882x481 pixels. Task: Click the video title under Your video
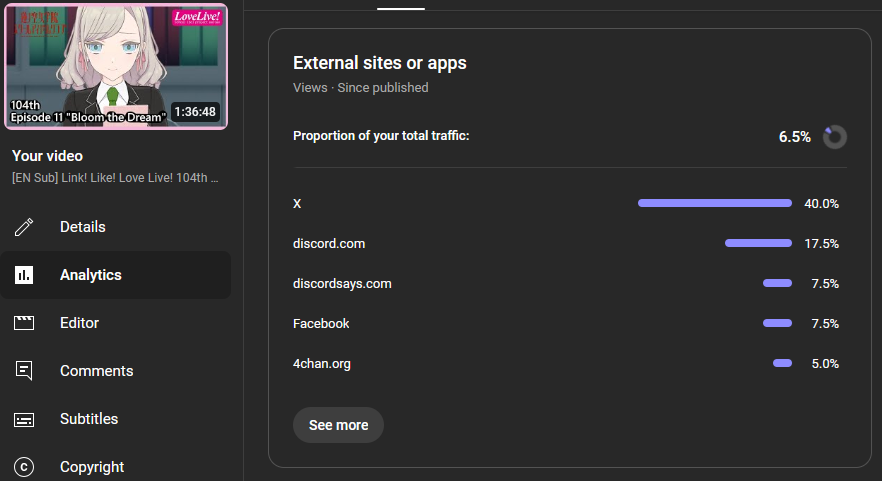point(115,178)
